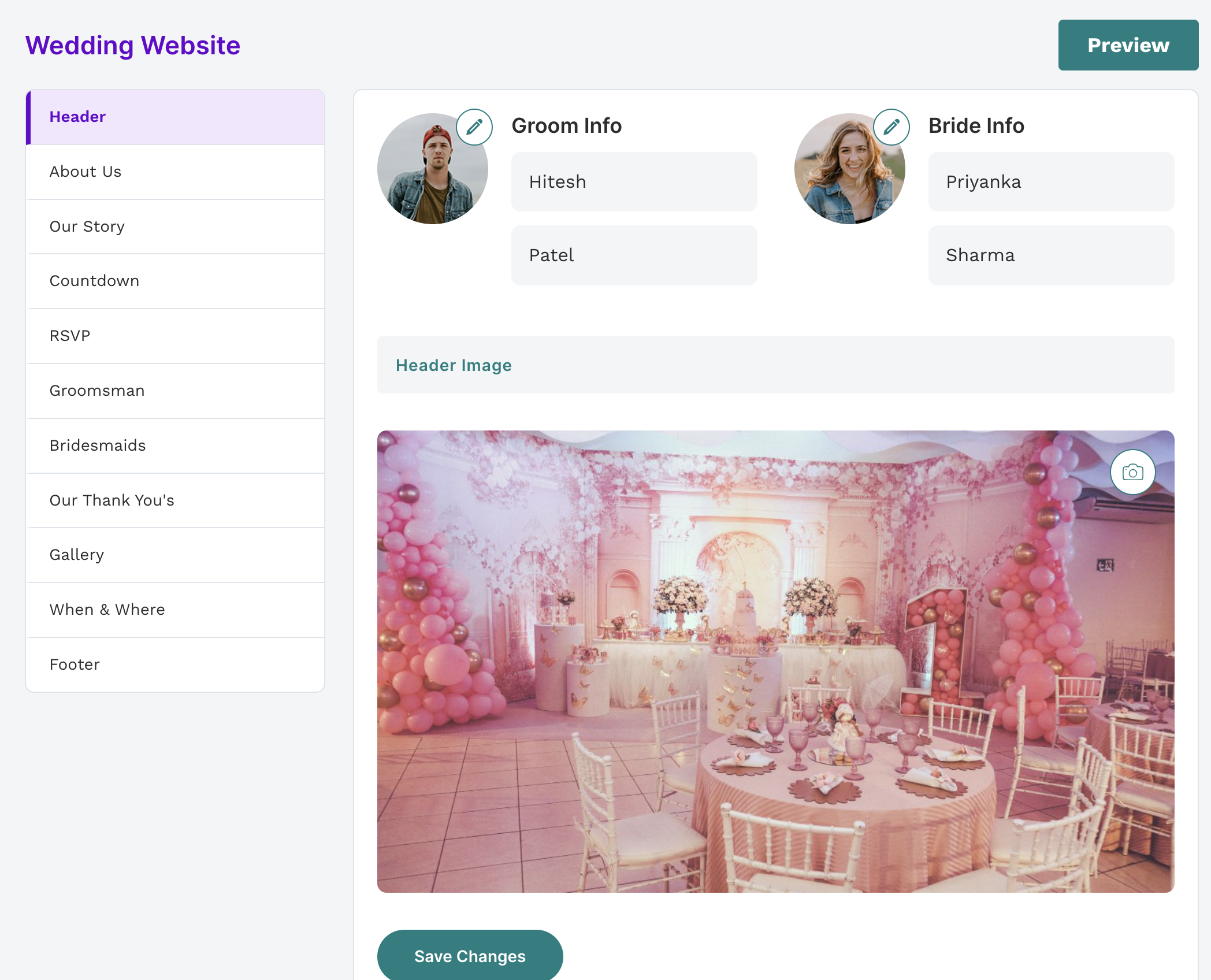
Task: Click groom first name field Hitesh
Action: (x=634, y=181)
